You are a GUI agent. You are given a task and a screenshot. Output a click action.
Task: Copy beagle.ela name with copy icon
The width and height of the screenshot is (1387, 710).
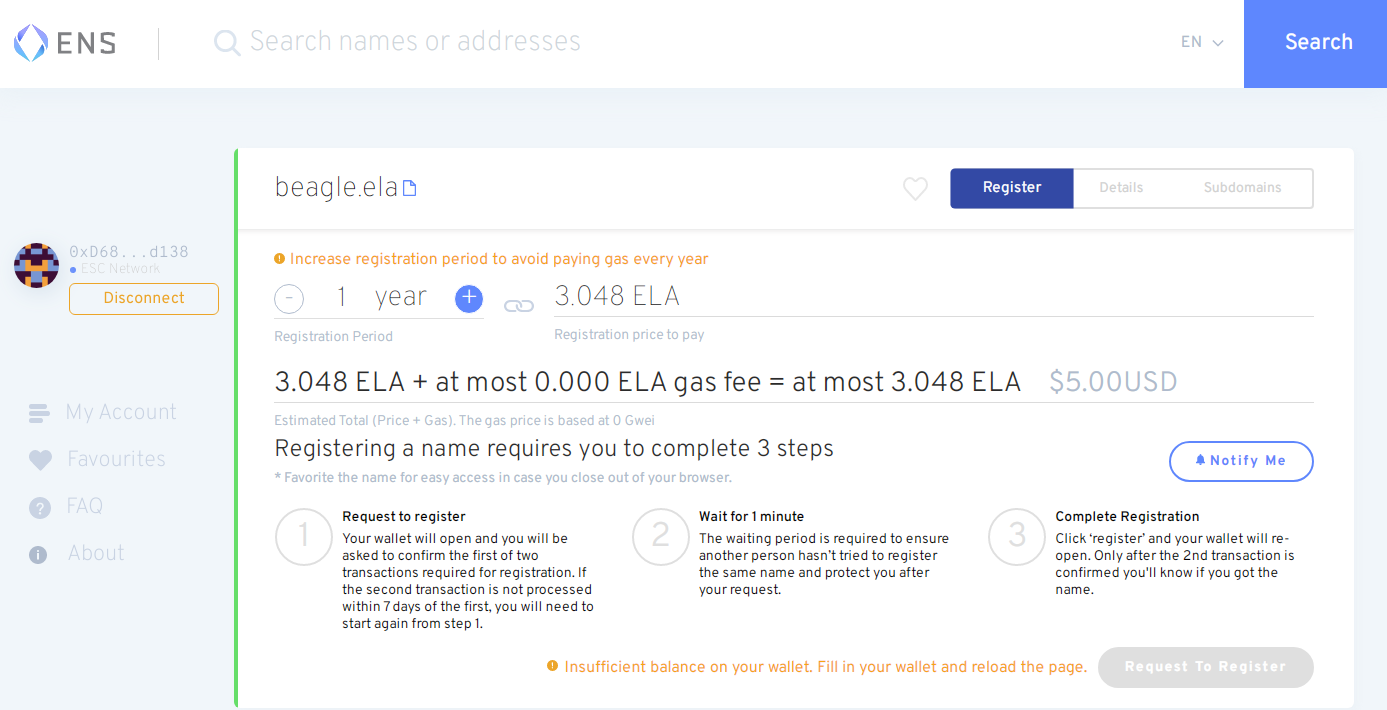click(409, 188)
